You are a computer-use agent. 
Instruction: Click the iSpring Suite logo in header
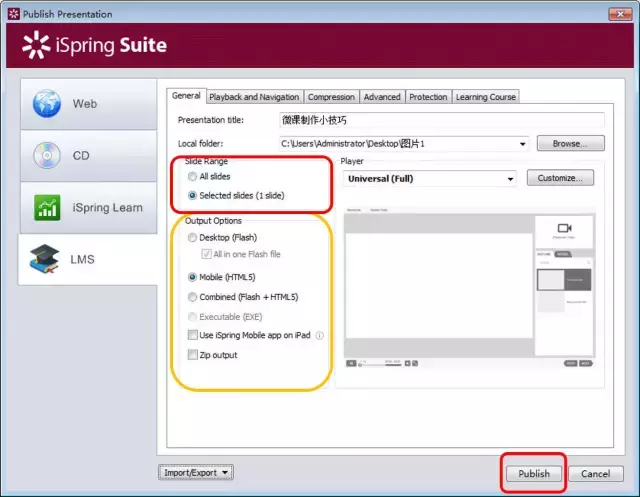pyautogui.click(x=95, y=45)
